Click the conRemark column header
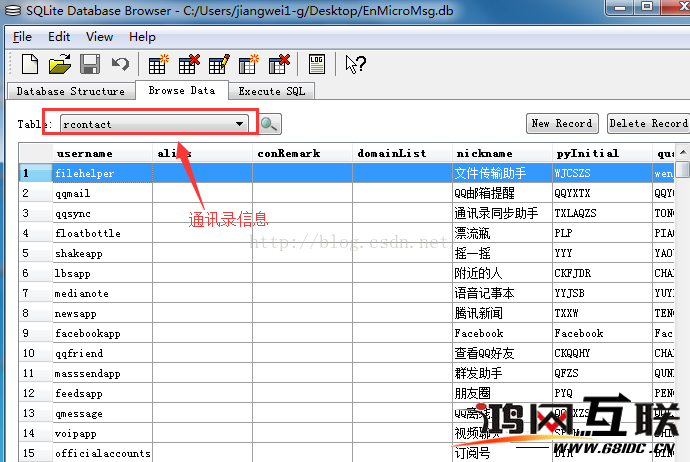 pos(302,154)
